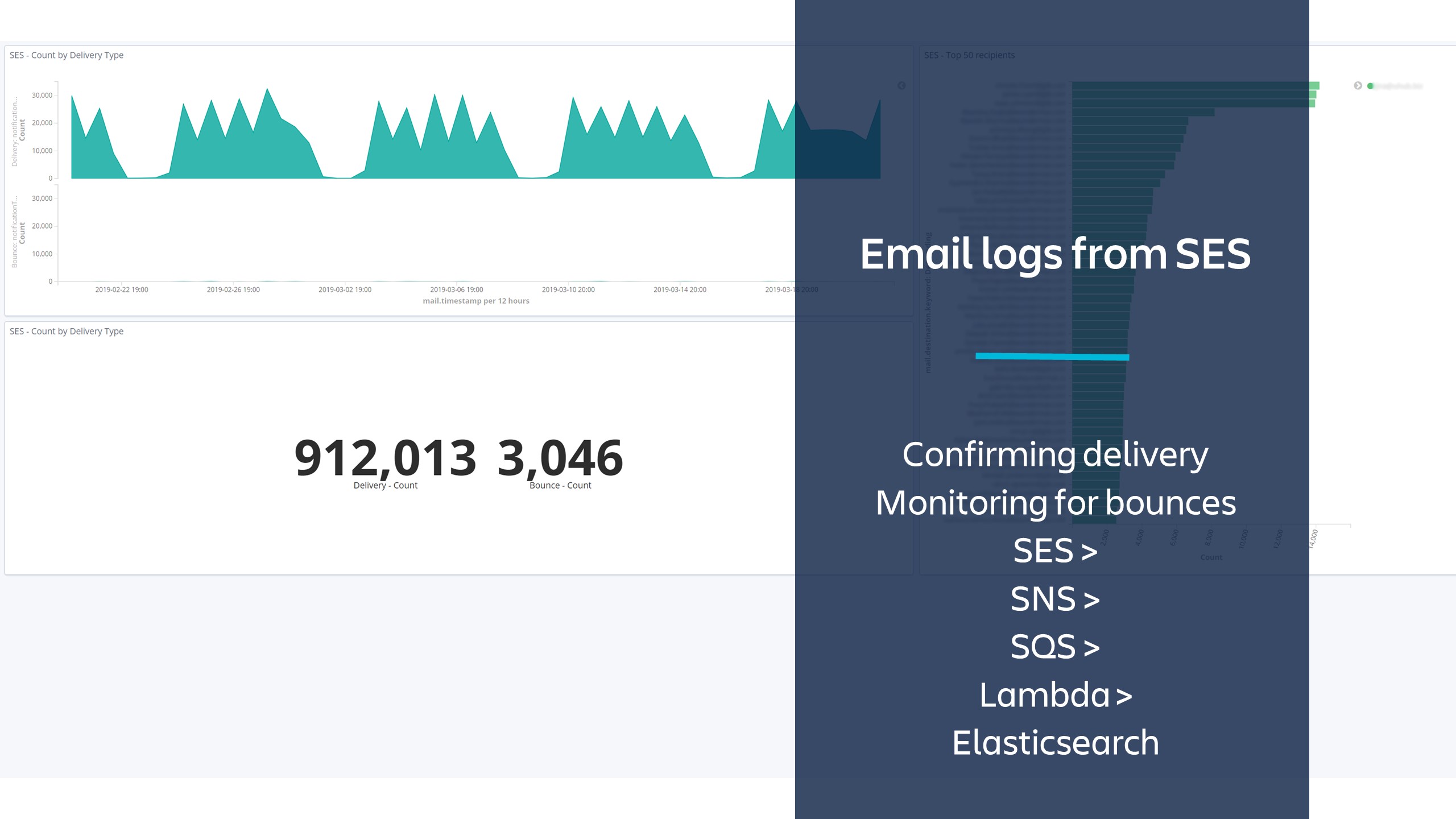Click the 912,013 delivery count metric
The height and width of the screenshot is (819, 1456).
385,458
